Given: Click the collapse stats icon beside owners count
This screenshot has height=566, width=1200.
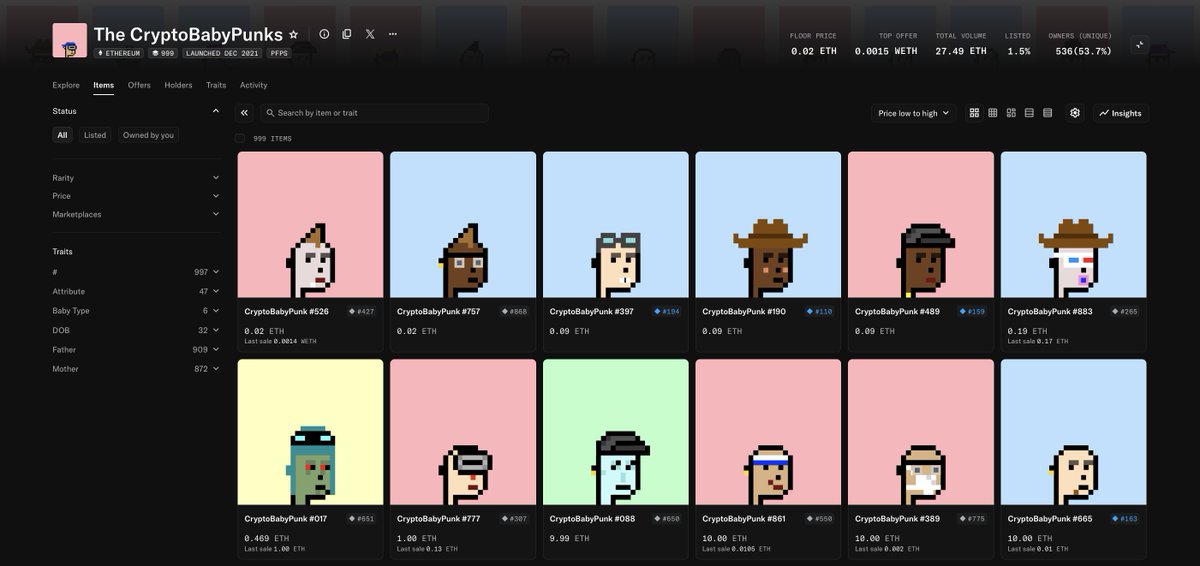Looking at the screenshot, I should pos(1139,45).
